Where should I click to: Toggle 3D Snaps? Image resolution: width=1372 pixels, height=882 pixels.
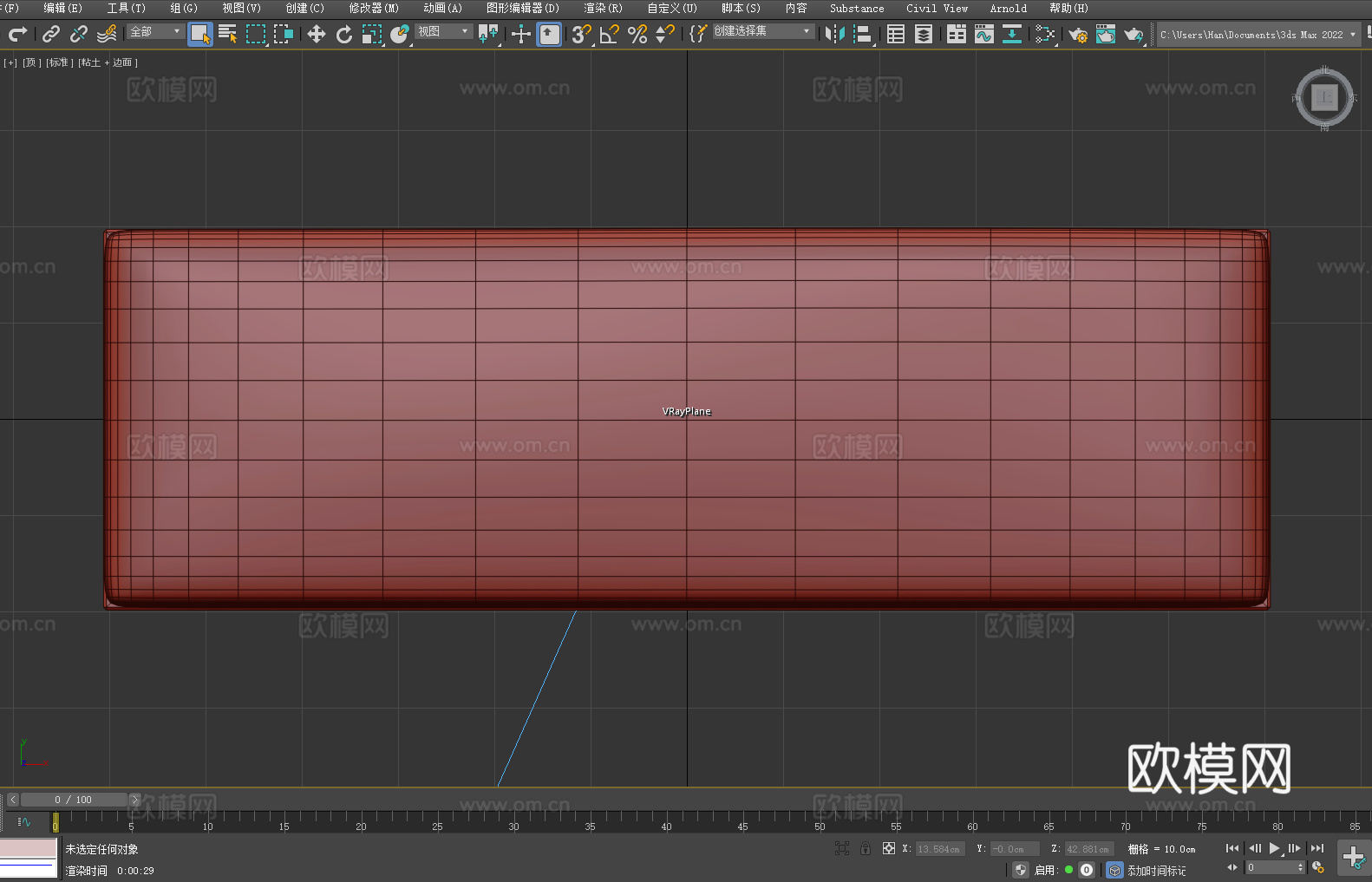[582, 34]
